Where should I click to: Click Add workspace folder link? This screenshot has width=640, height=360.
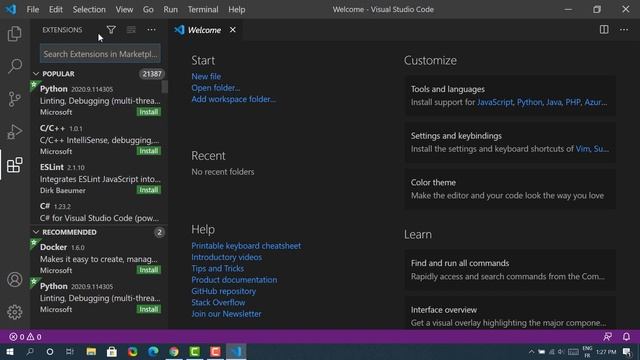233,99
